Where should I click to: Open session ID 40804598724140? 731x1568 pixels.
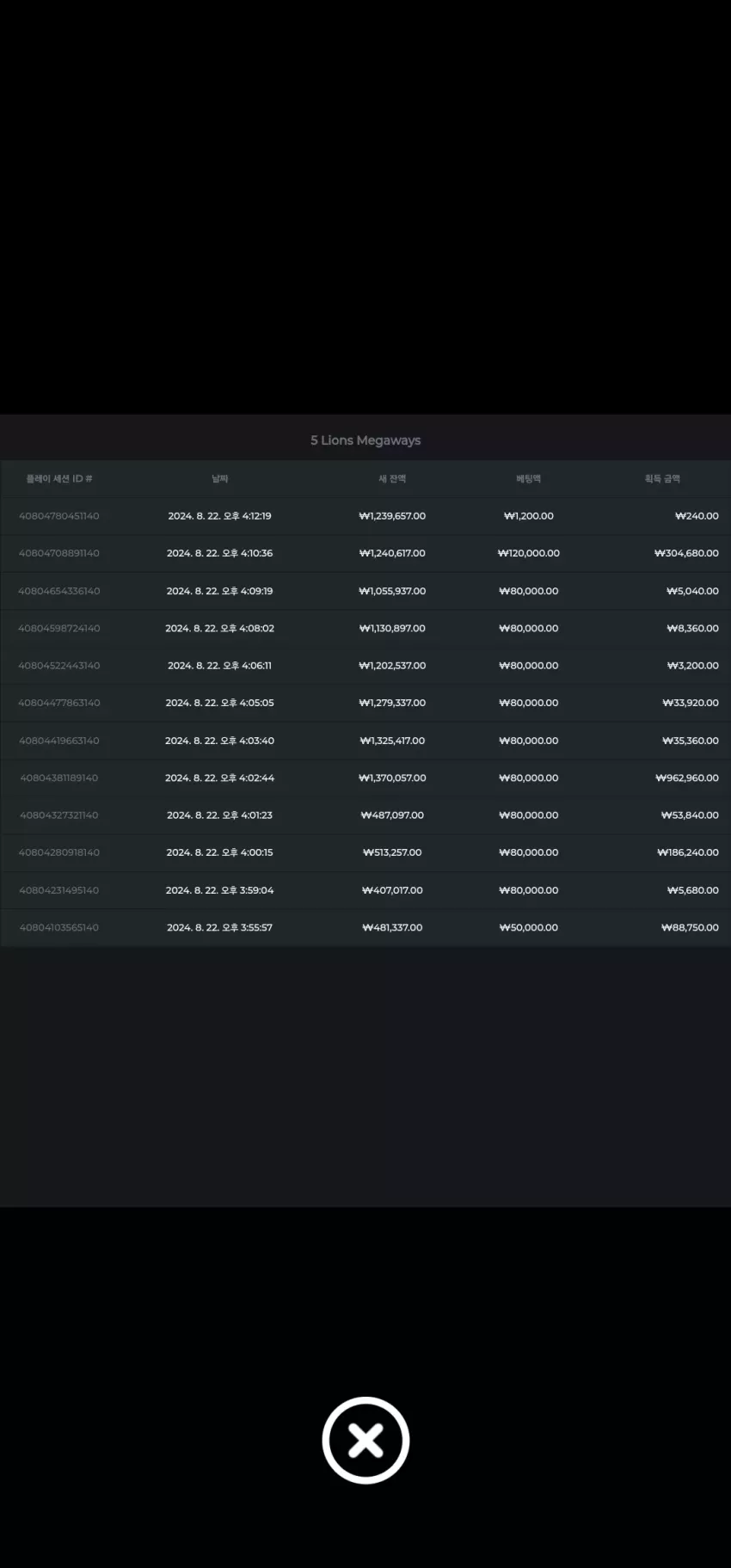click(59, 628)
